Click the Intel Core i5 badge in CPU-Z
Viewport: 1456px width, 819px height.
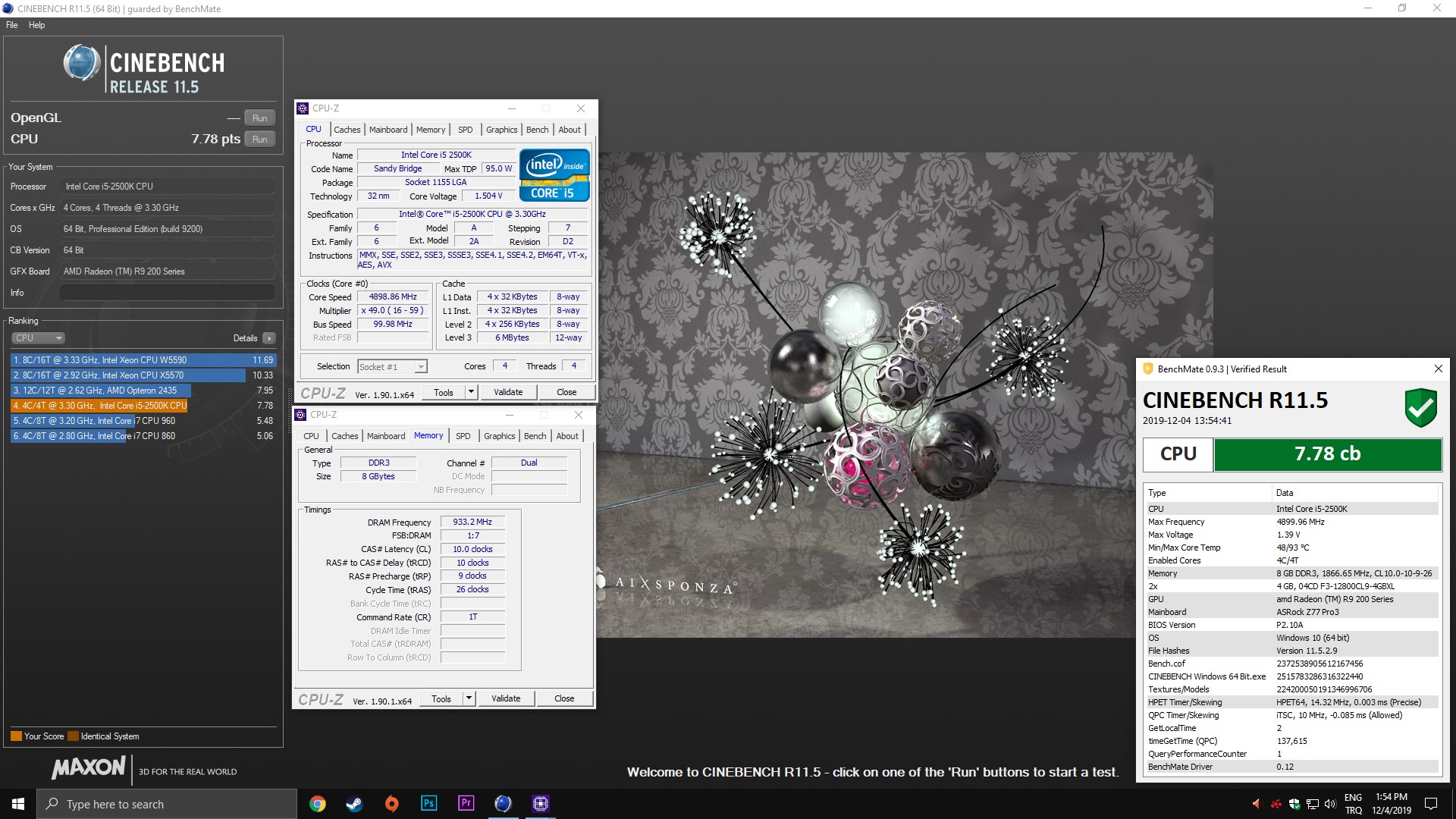click(x=554, y=174)
